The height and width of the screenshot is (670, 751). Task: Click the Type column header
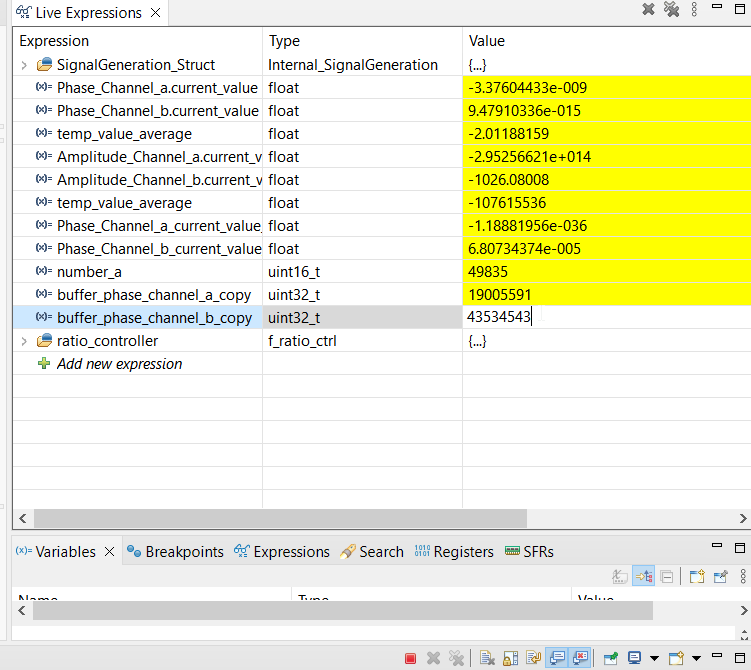pyautogui.click(x=362, y=41)
